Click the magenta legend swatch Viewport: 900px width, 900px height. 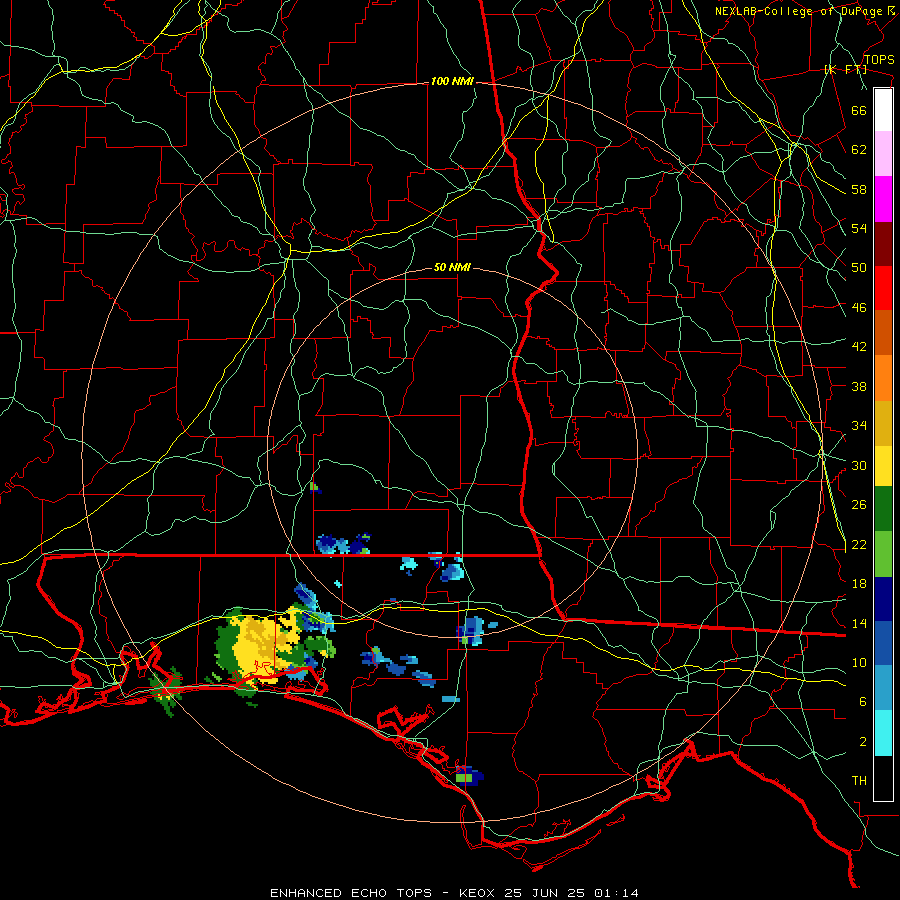(883, 199)
